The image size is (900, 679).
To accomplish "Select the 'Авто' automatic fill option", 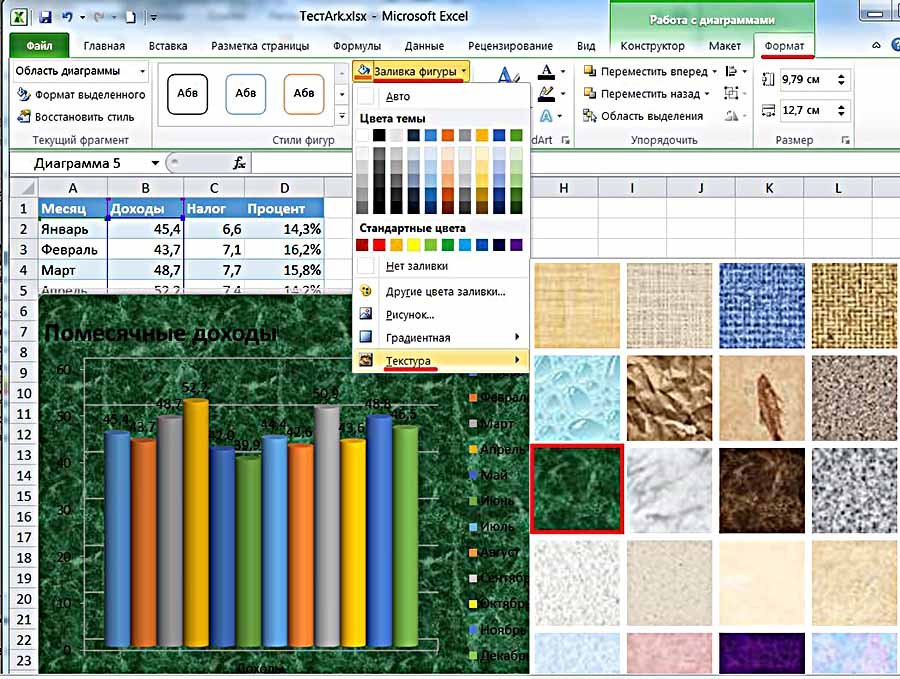I will (x=397, y=97).
